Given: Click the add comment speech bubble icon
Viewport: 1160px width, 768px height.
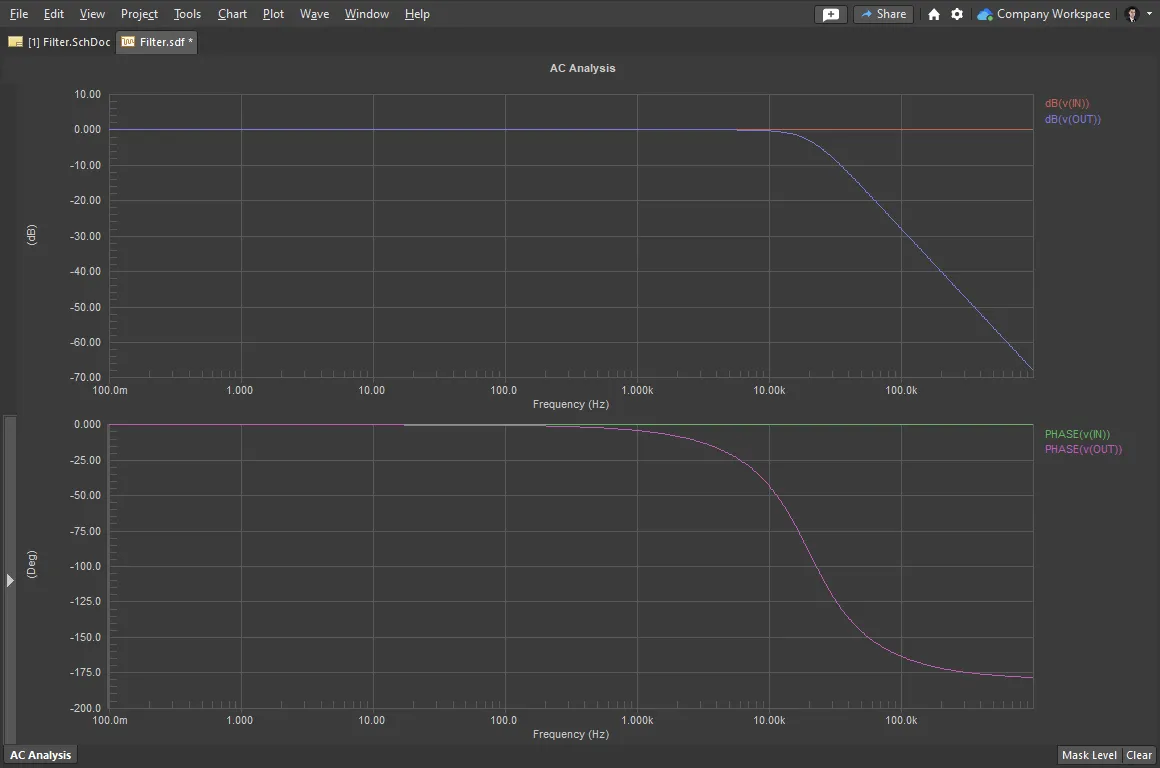Looking at the screenshot, I should (x=831, y=14).
